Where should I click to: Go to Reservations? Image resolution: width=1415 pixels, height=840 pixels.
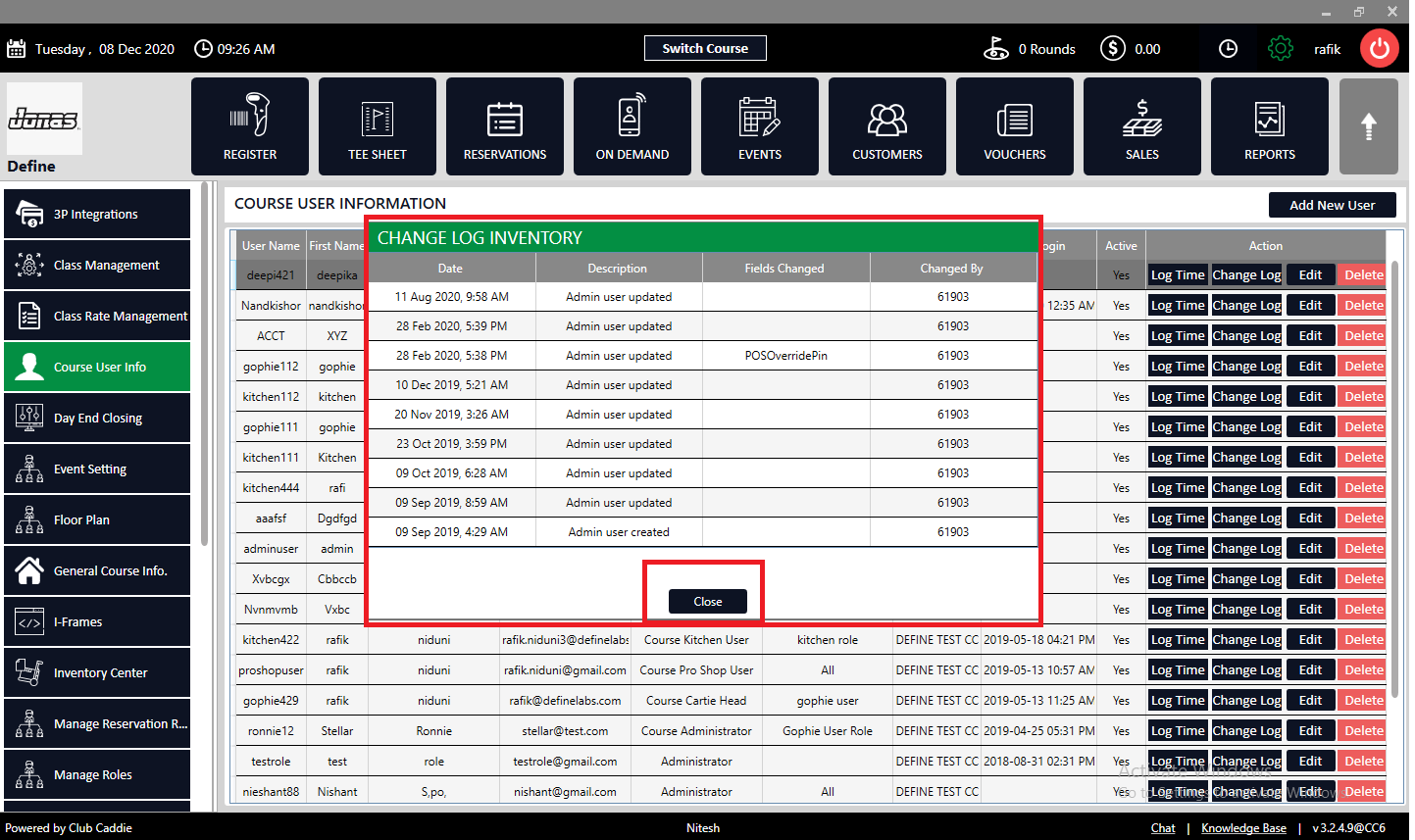pyautogui.click(x=505, y=126)
